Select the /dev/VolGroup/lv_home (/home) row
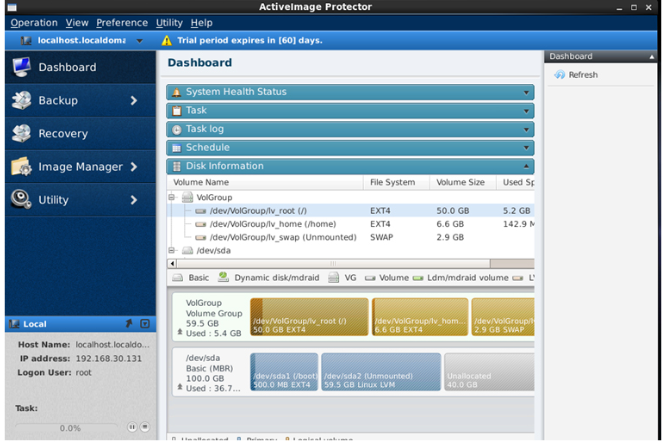 (x=351, y=224)
